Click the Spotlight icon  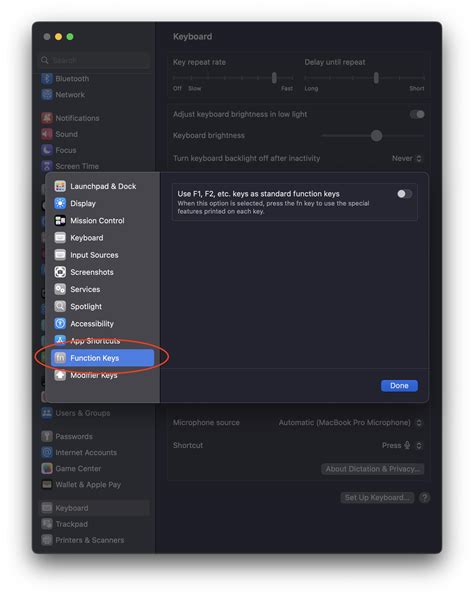pyautogui.click(x=60, y=306)
